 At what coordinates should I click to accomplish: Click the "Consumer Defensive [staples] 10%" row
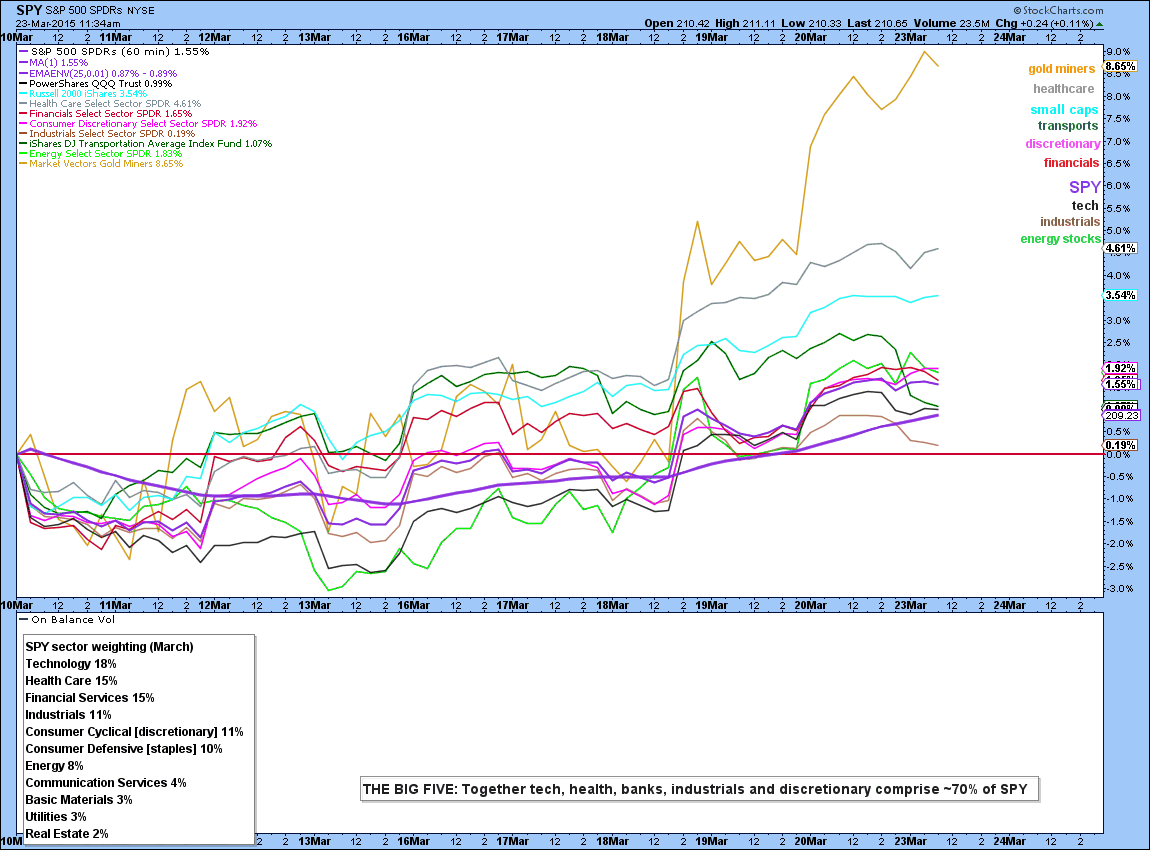[124, 749]
